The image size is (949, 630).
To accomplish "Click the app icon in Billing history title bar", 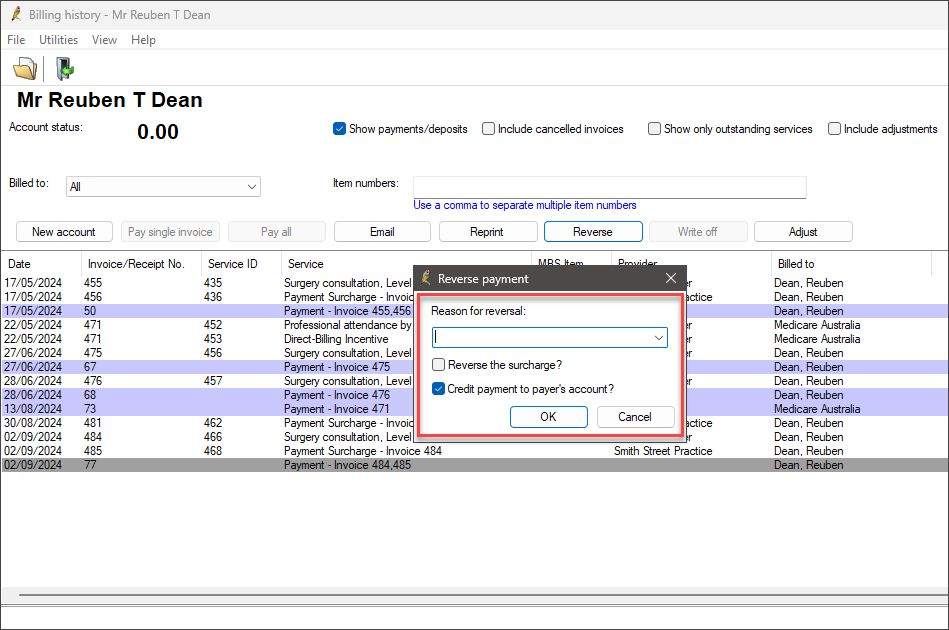I will (16, 15).
